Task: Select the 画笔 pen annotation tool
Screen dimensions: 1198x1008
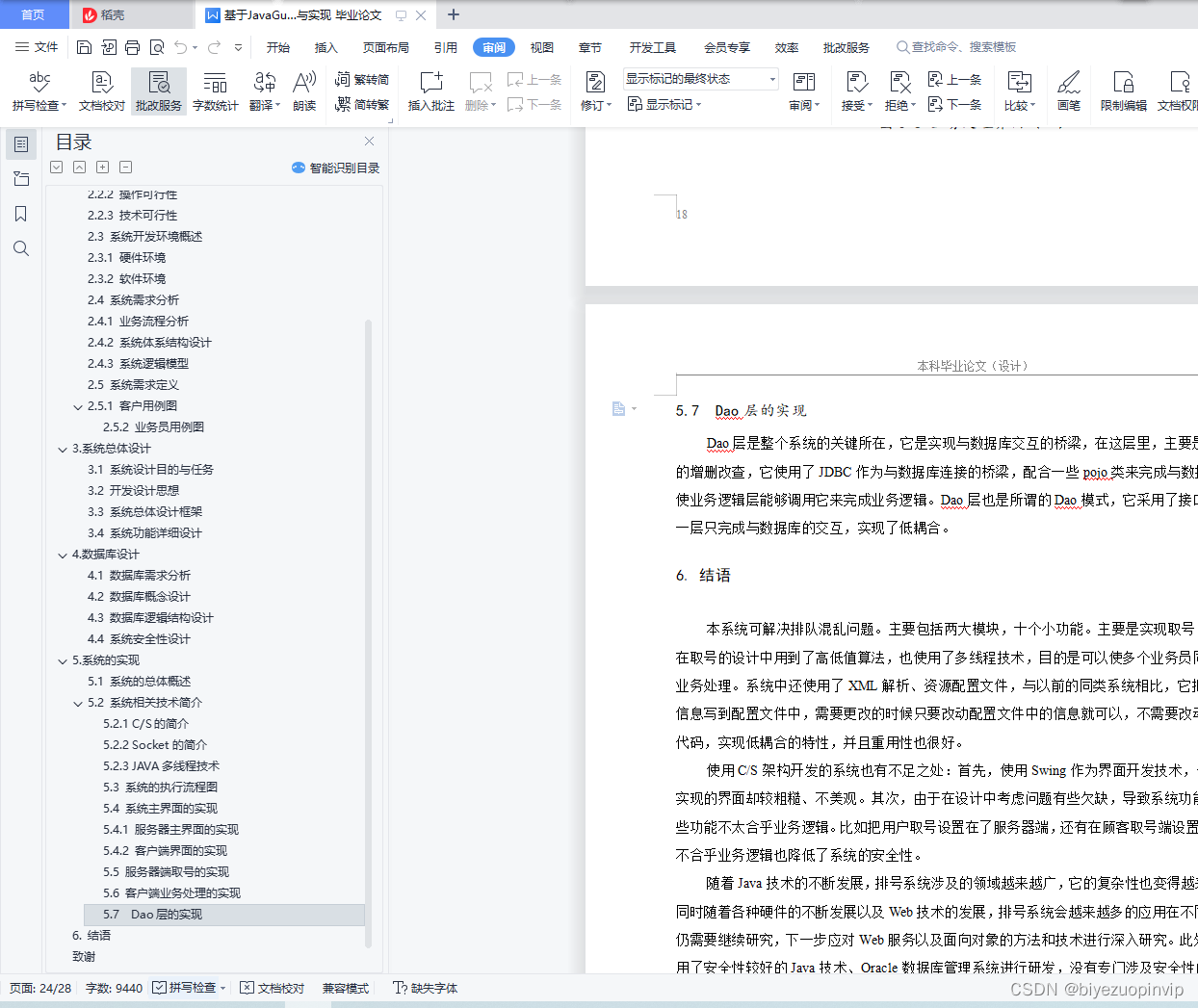Action: (x=1069, y=91)
